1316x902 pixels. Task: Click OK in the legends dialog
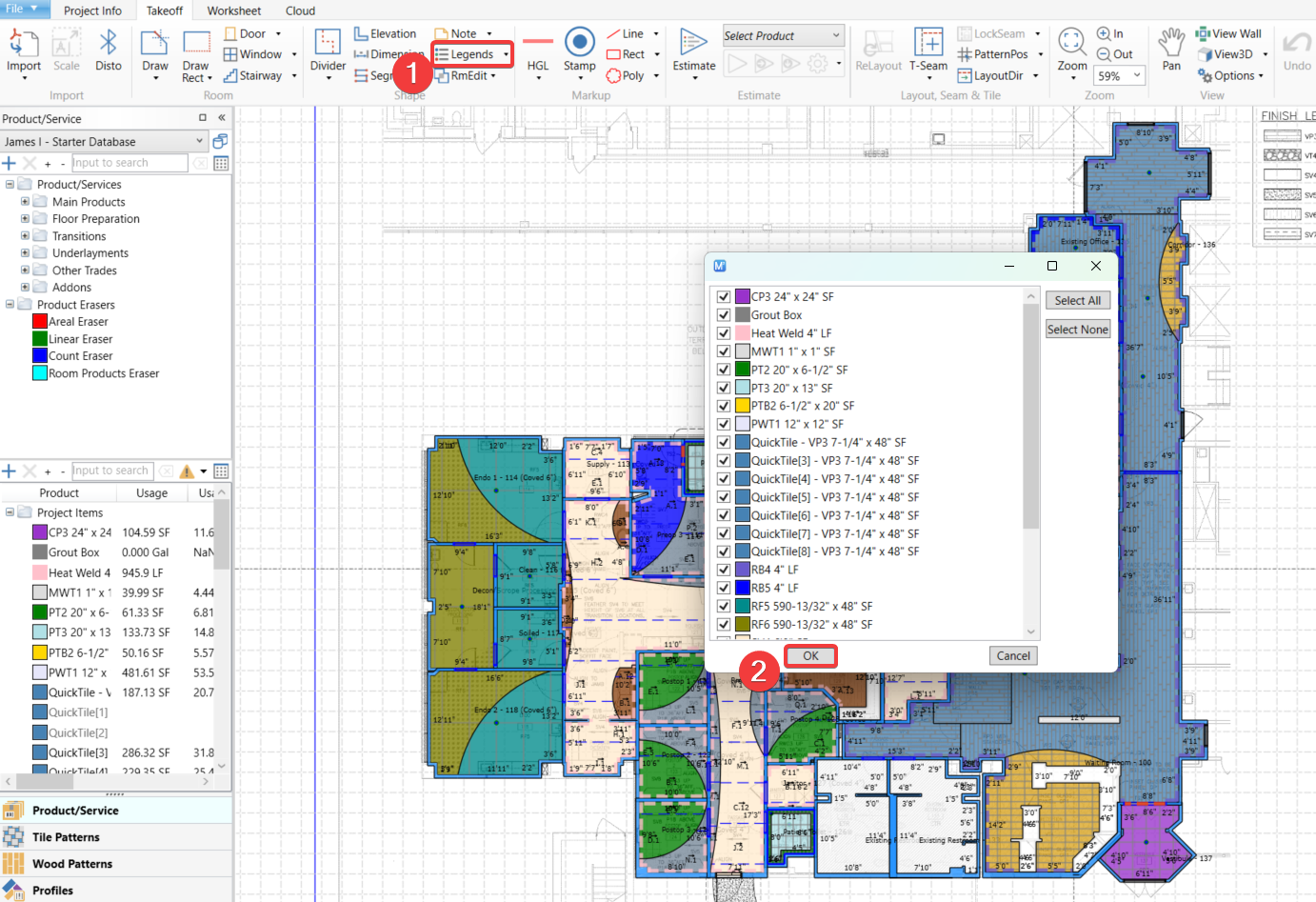coord(810,655)
